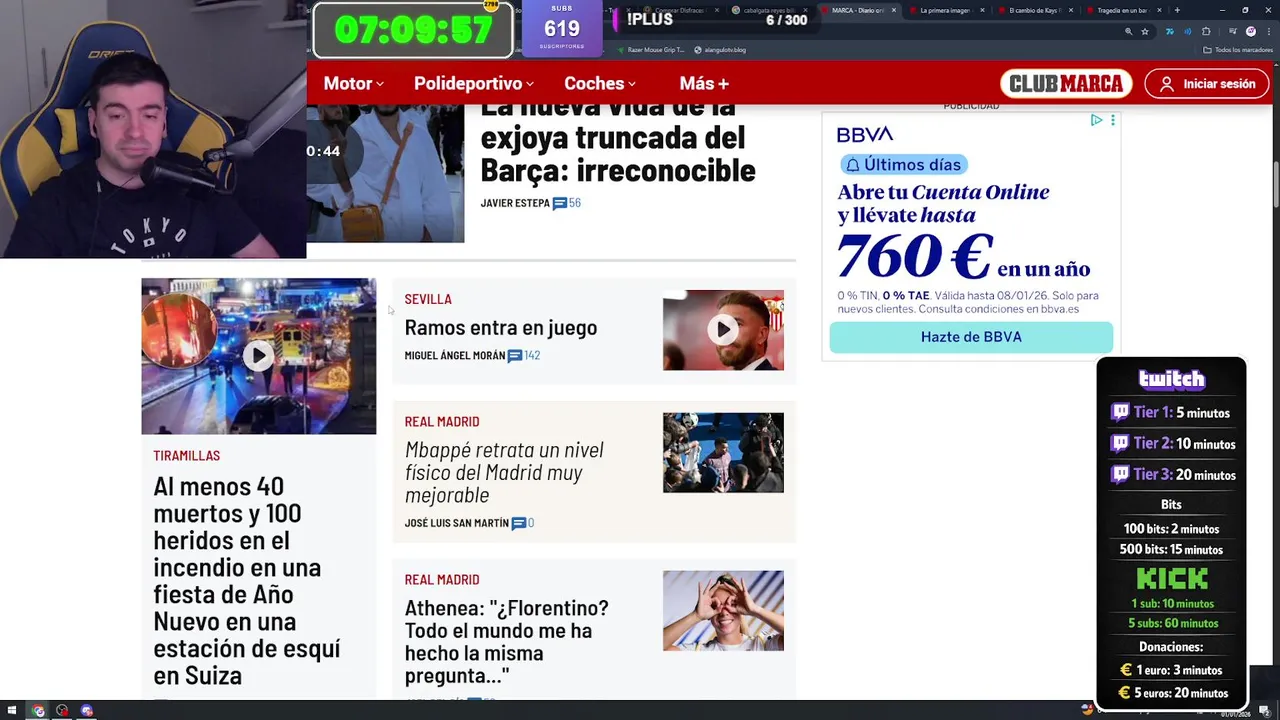1280x720 pixels.
Task: Open the alangulotv.blog bookmark
Action: (x=720, y=49)
